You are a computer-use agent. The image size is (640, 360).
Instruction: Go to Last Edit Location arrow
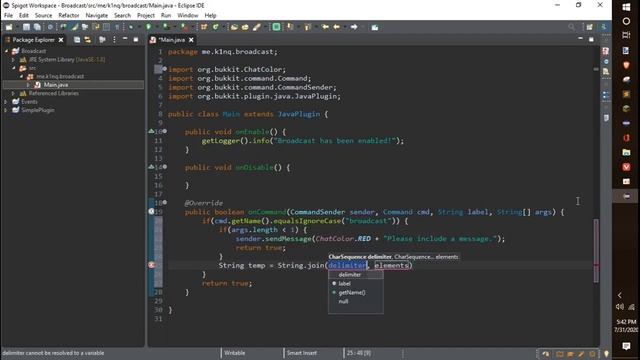(x=325, y=27)
